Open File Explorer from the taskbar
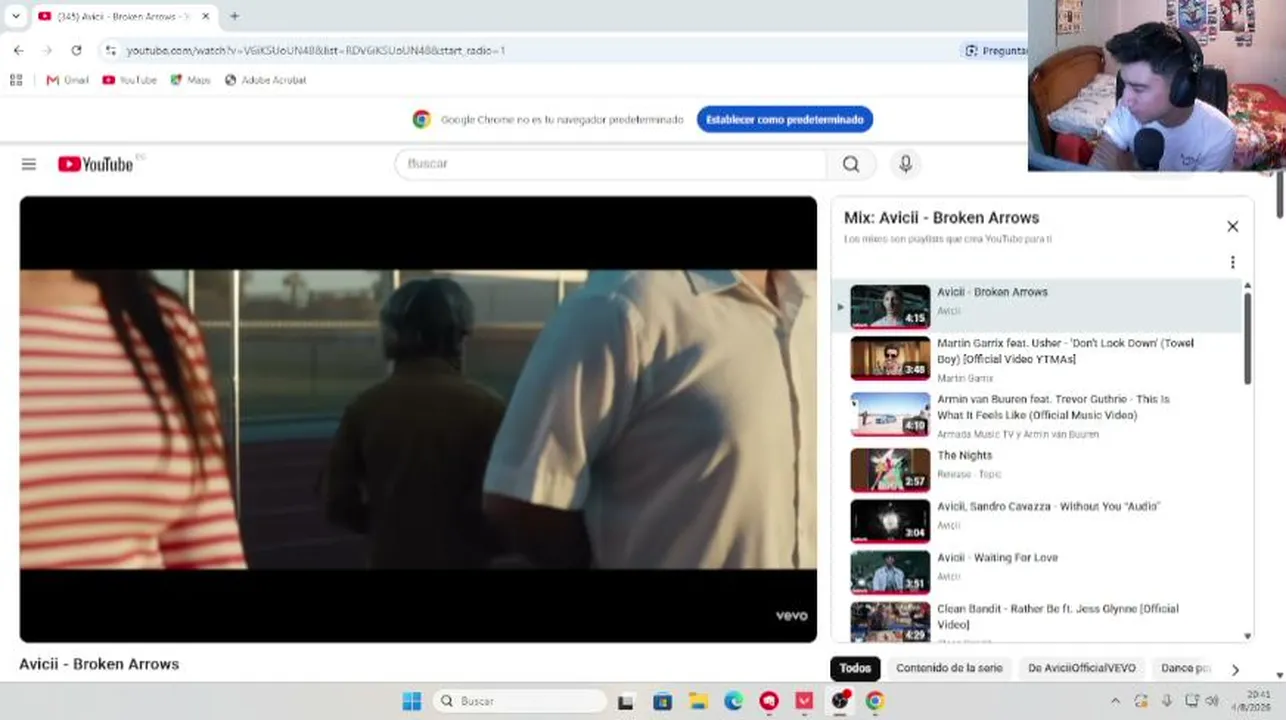1286x720 pixels. coord(698,702)
